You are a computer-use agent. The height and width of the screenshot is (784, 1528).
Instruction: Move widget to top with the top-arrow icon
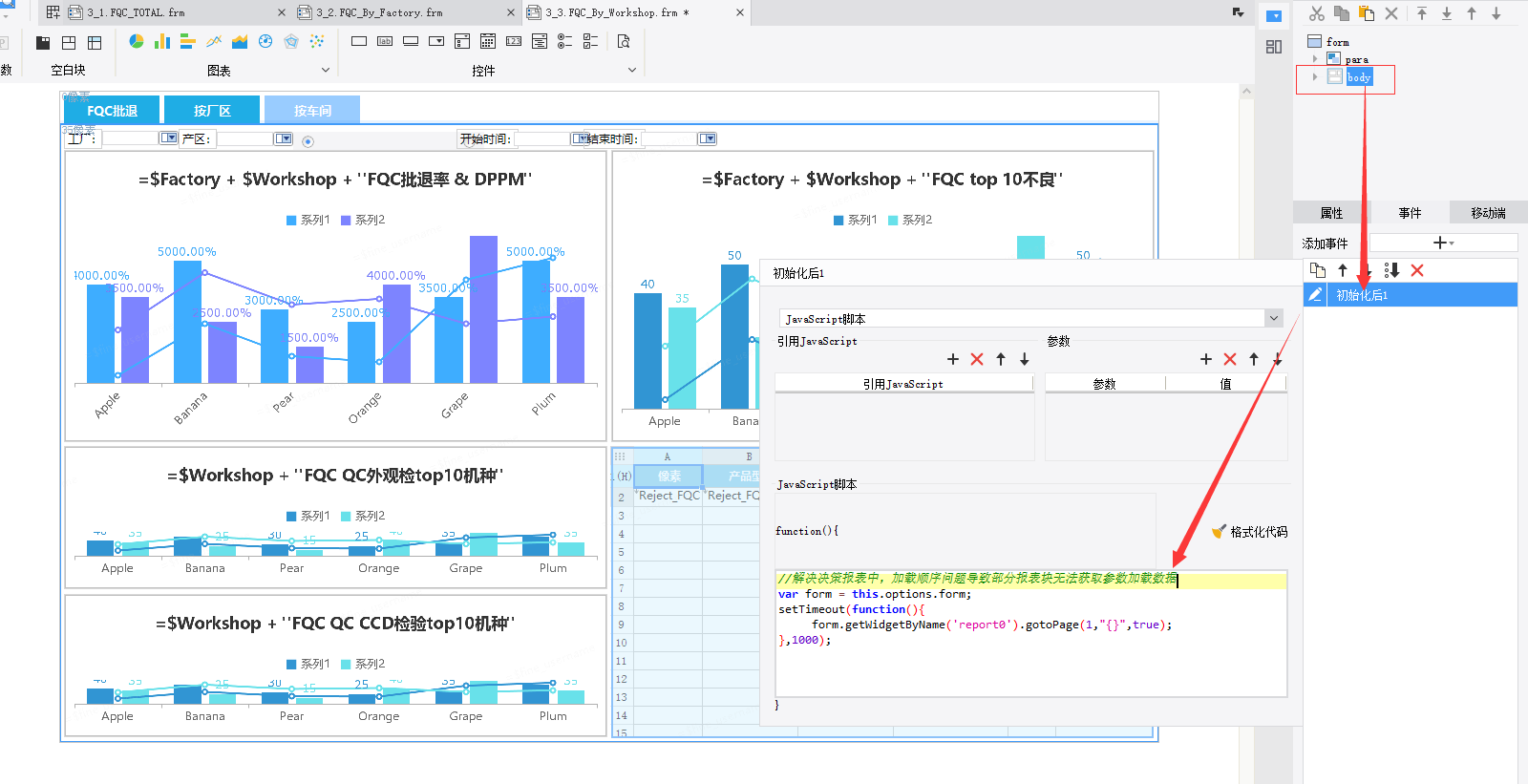pyautogui.click(x=1422, y=13)
